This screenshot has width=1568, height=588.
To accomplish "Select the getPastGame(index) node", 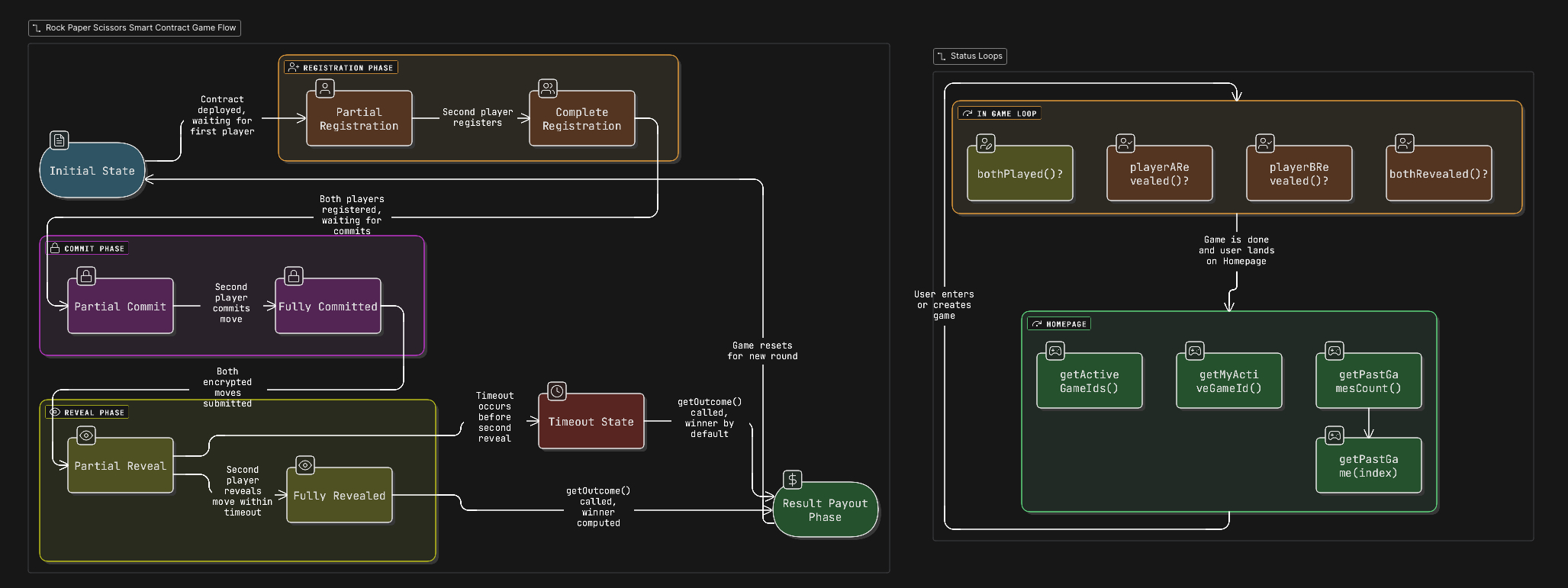I will (1368, 466).
